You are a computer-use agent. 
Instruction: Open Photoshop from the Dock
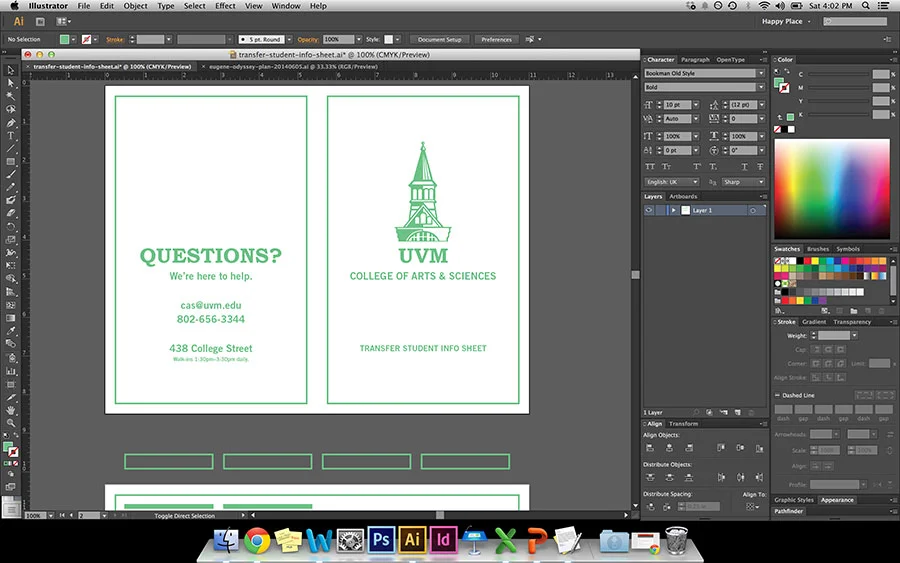click(x=381, y=539)
